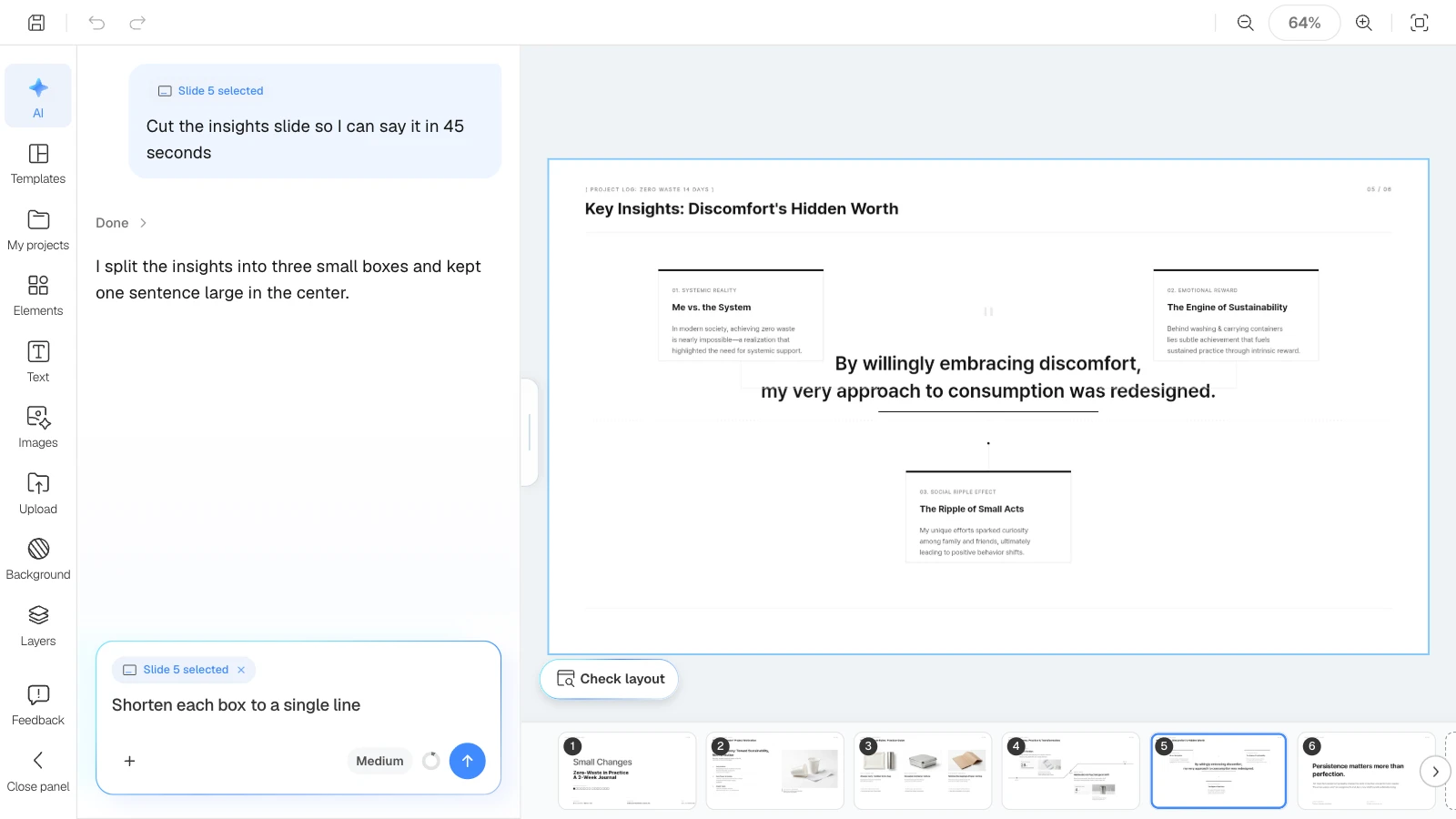Undo the last action

(x=96, y=23)
